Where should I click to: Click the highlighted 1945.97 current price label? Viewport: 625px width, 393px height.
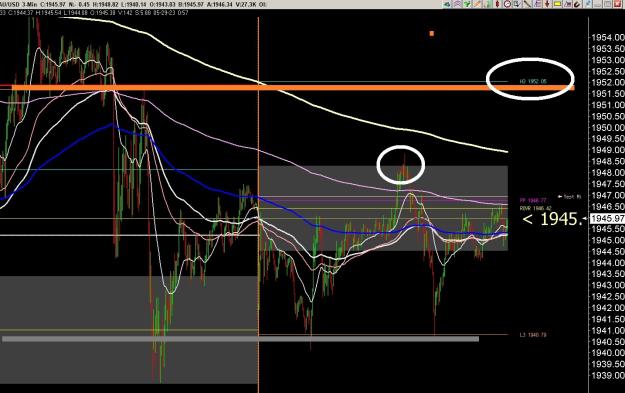coord(607,218)
